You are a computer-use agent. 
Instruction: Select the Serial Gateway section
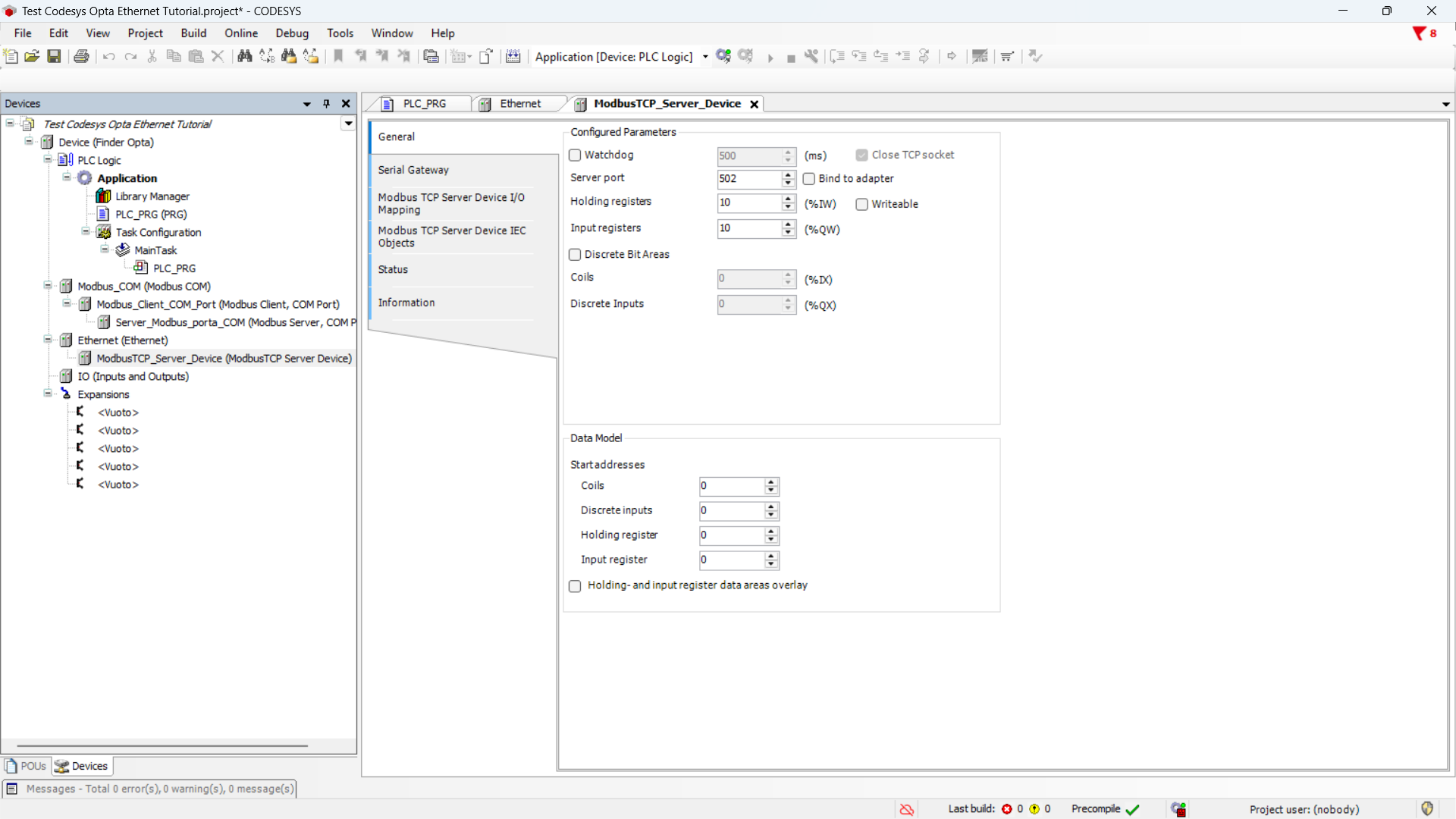(x=413, y=170)
